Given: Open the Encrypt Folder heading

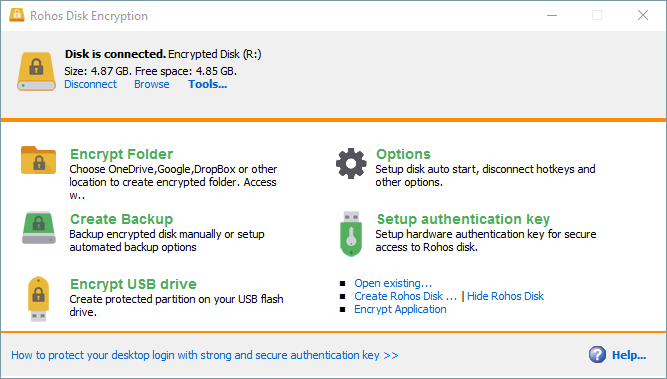Looking at the screenshot, I should [121, 154].
